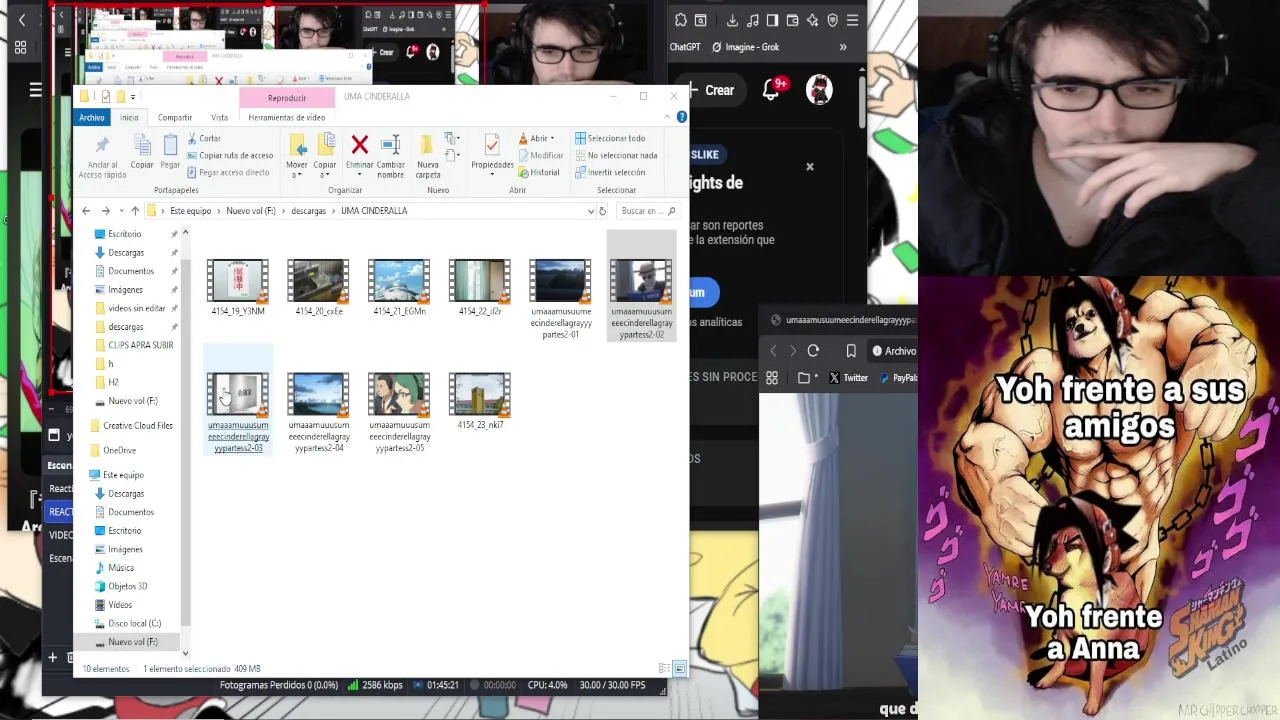1280x720 pixels.
Task: Click Copiar ruta de acceso
Action: (229, 155)
